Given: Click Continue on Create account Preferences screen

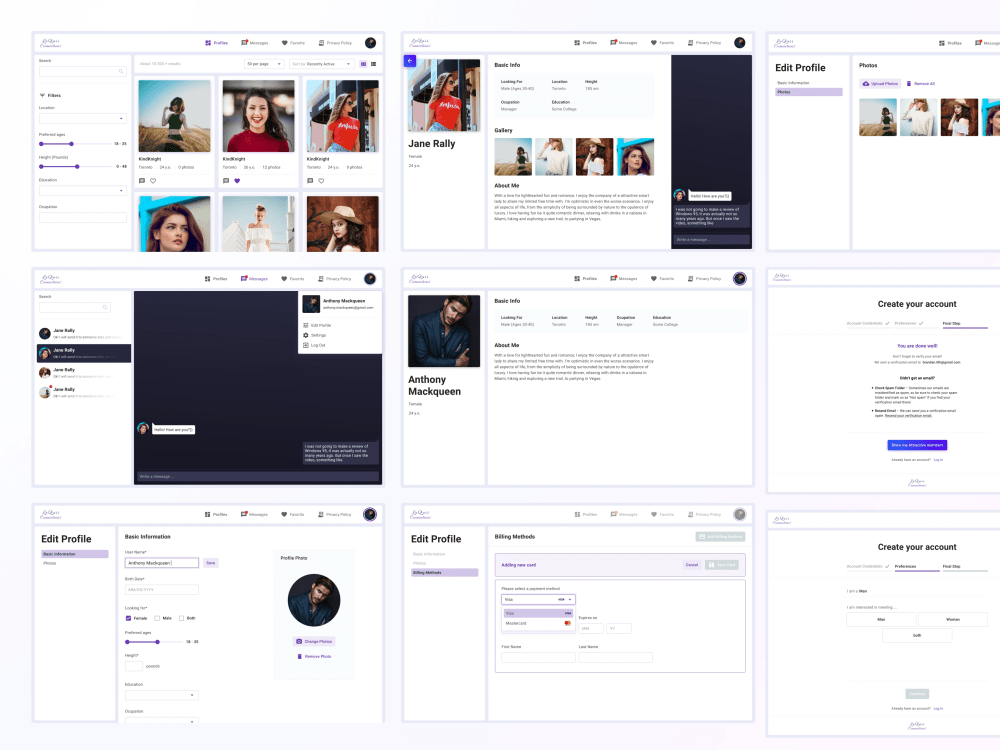Looking at the screenshot, I should coord(917,694).
